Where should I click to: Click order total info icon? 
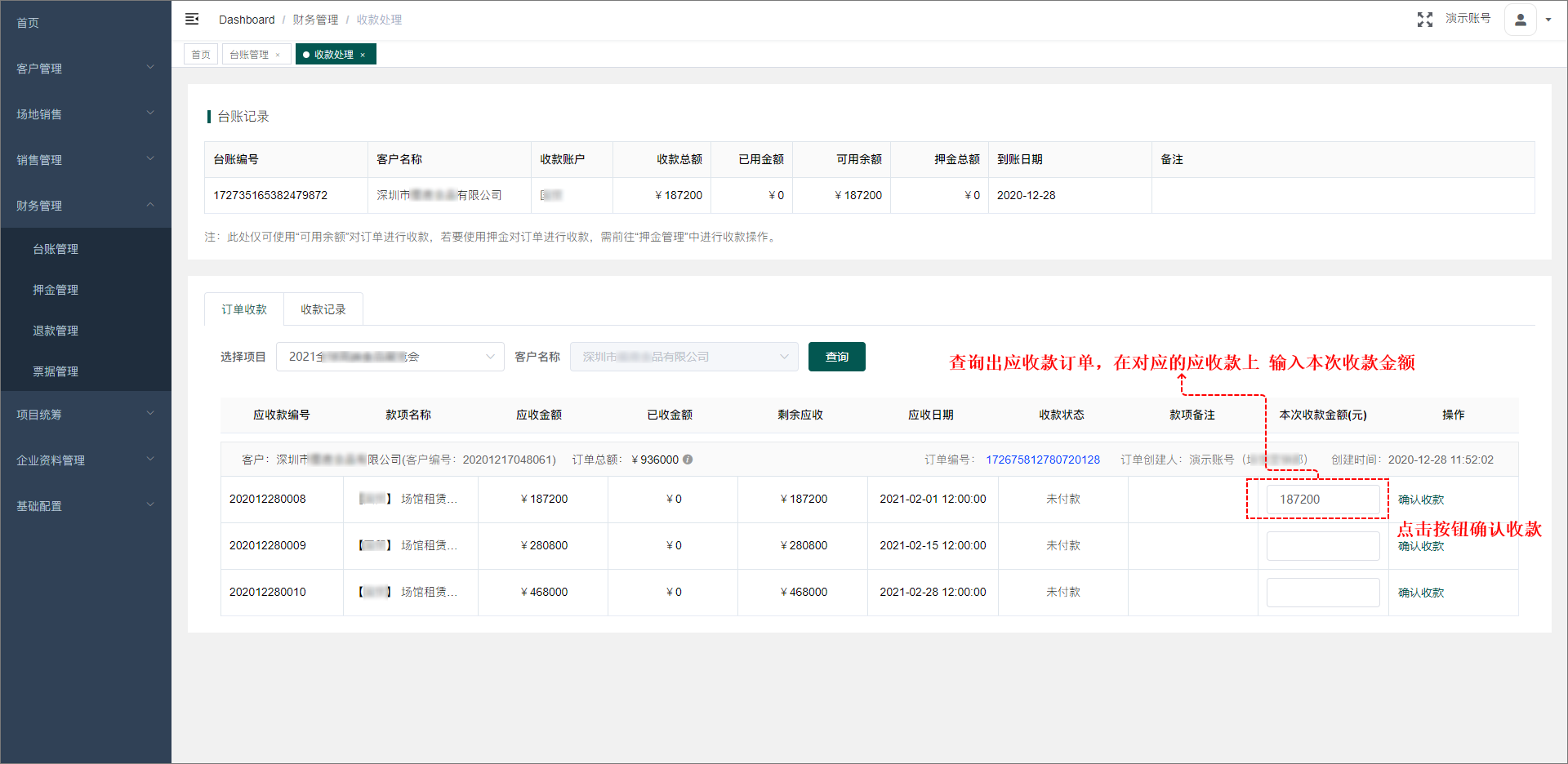[x=688, y=460]
